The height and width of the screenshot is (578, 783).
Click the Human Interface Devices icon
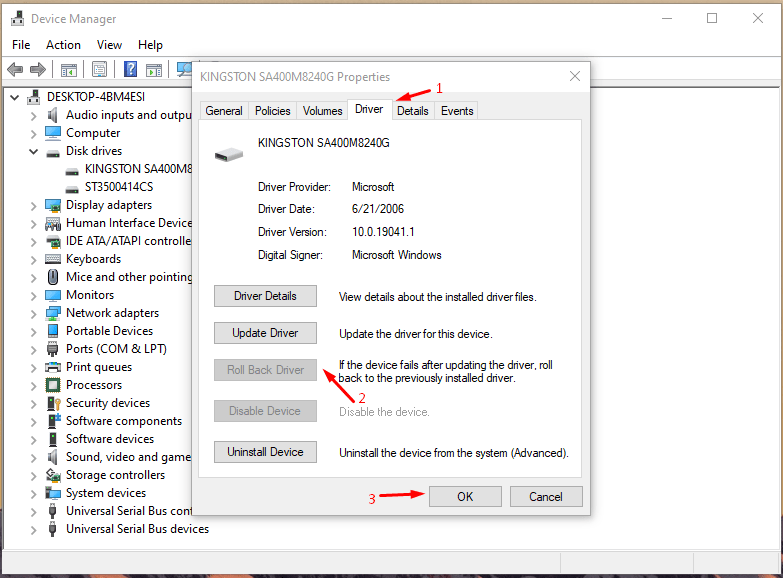coord(53,223)
